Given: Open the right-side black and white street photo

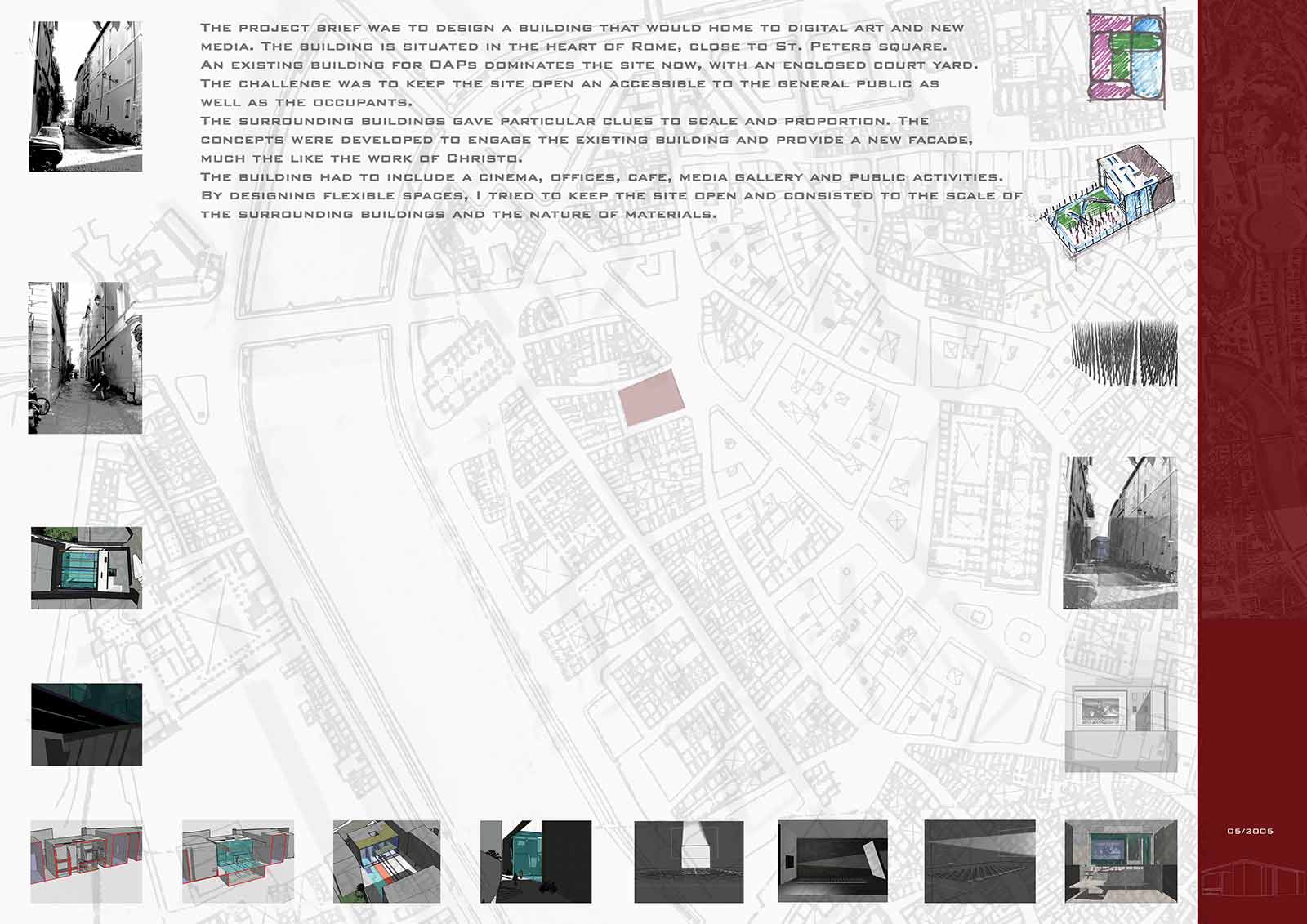Looking at the screenshot, I should [1120, 533].
